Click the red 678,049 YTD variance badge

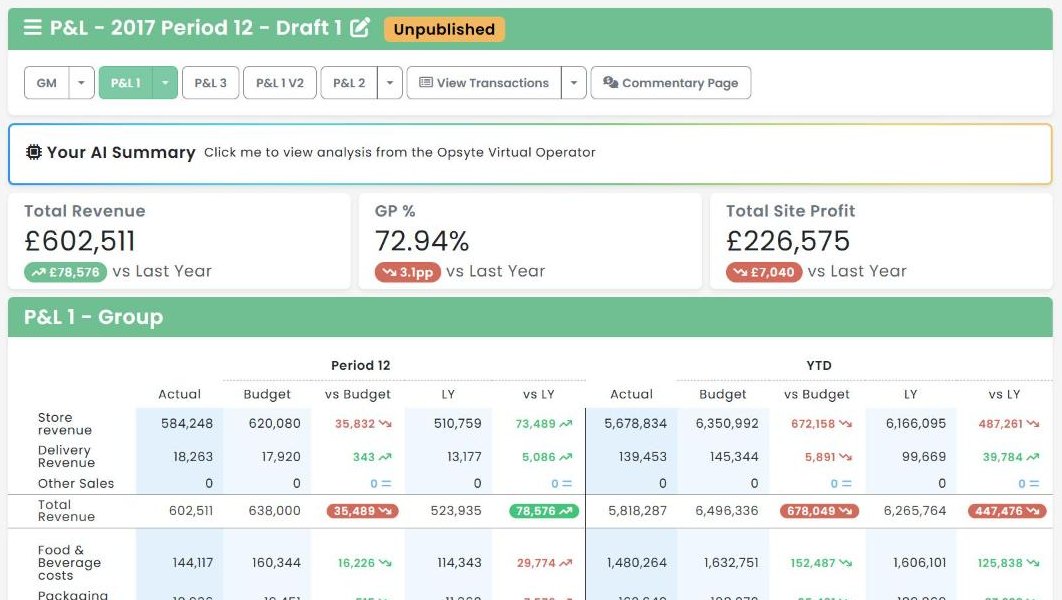click(820, 511)
